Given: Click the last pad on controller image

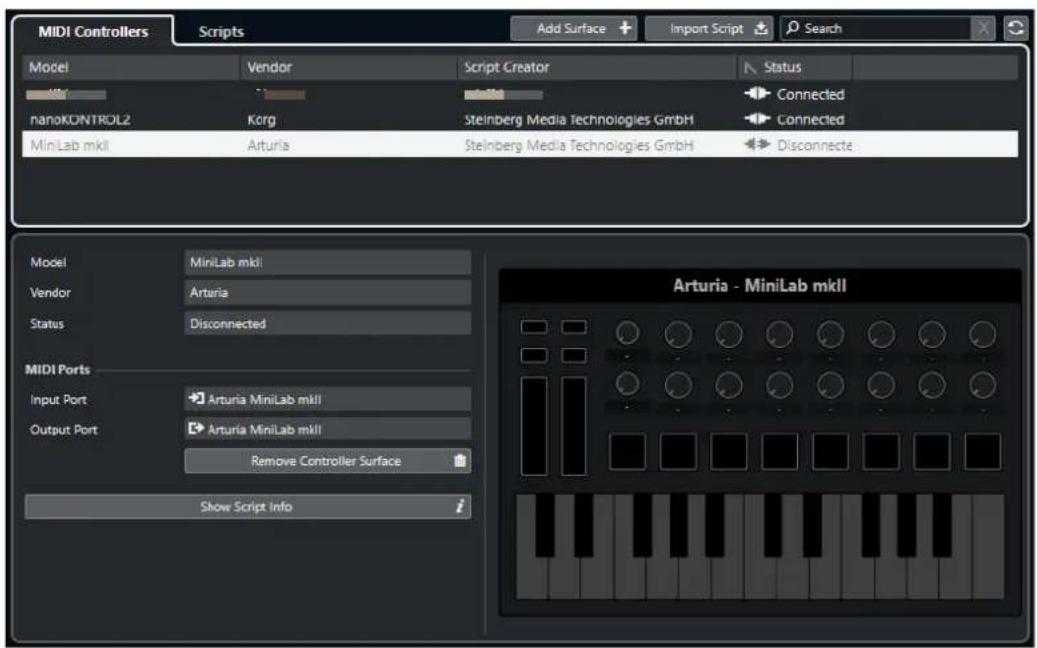Looking at the screenshot, I should click(x=982, y=452).
